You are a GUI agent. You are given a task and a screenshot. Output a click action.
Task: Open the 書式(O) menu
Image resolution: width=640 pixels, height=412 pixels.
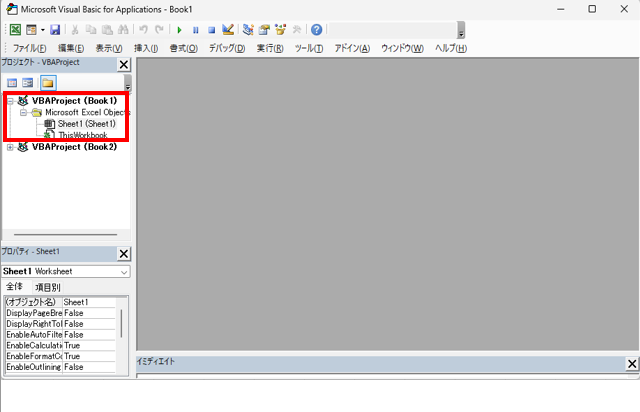(184, 48)
